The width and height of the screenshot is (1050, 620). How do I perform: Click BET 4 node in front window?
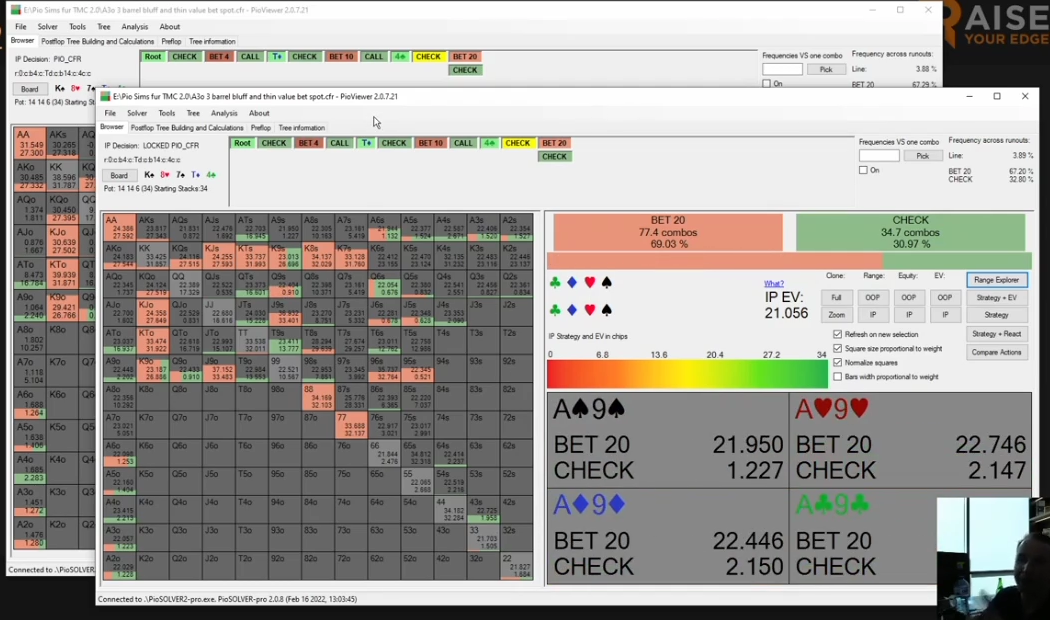point(308,143)
